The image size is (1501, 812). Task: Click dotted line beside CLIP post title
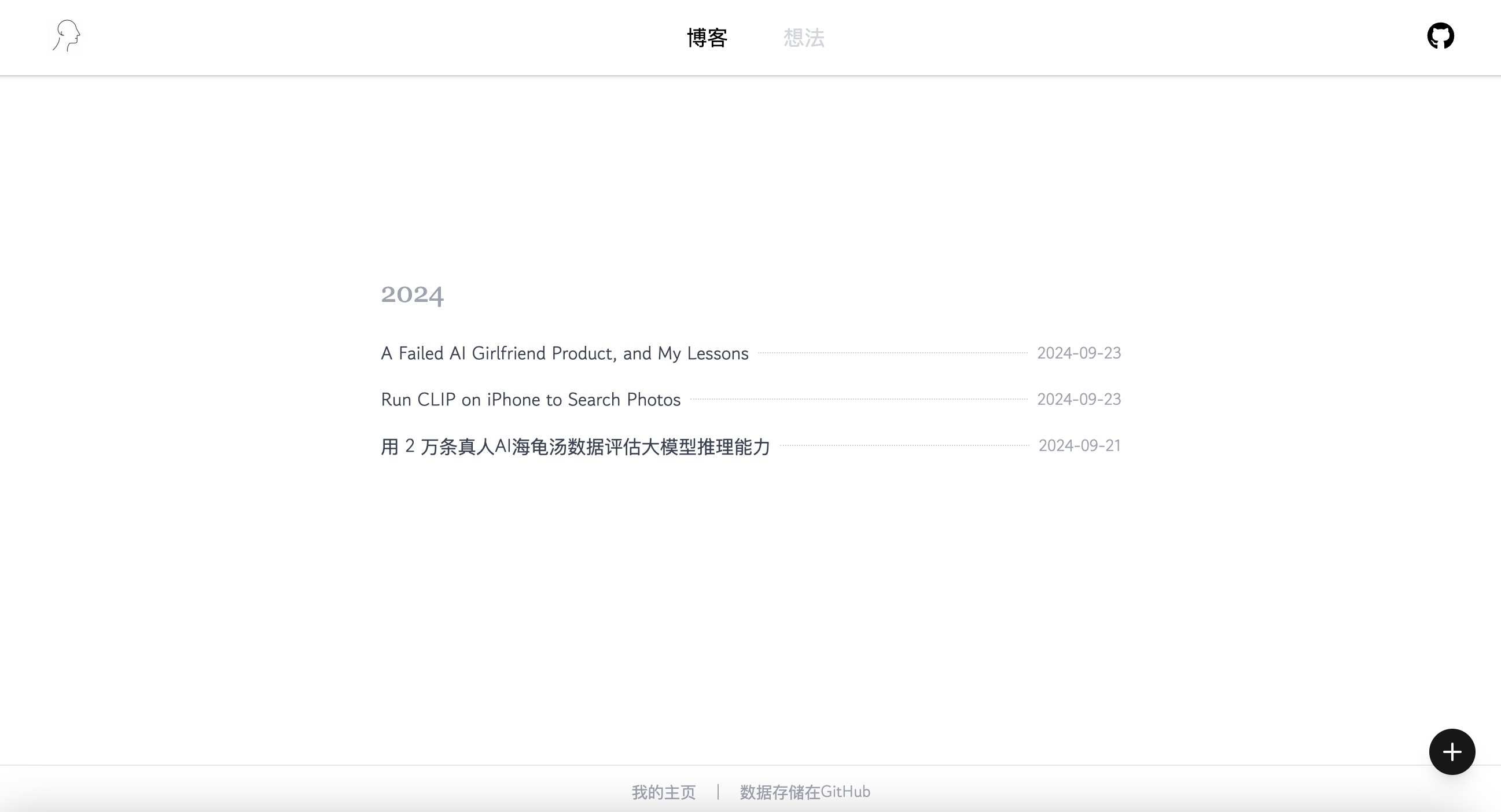coord(858,399)
